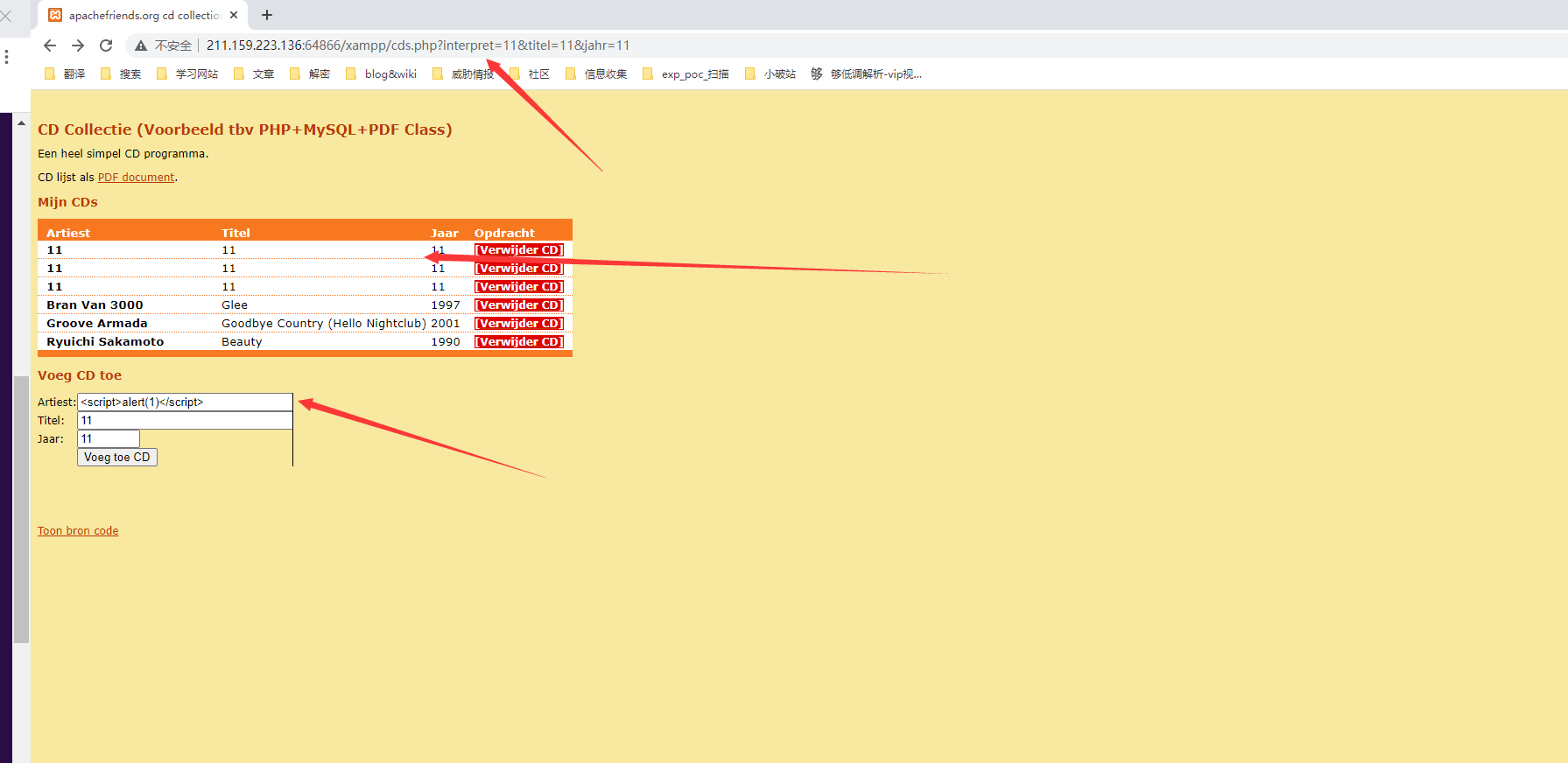This screenshot has width=1568, height=763.
Task: Click the address bar URL
Action: (x=418, y=45)
